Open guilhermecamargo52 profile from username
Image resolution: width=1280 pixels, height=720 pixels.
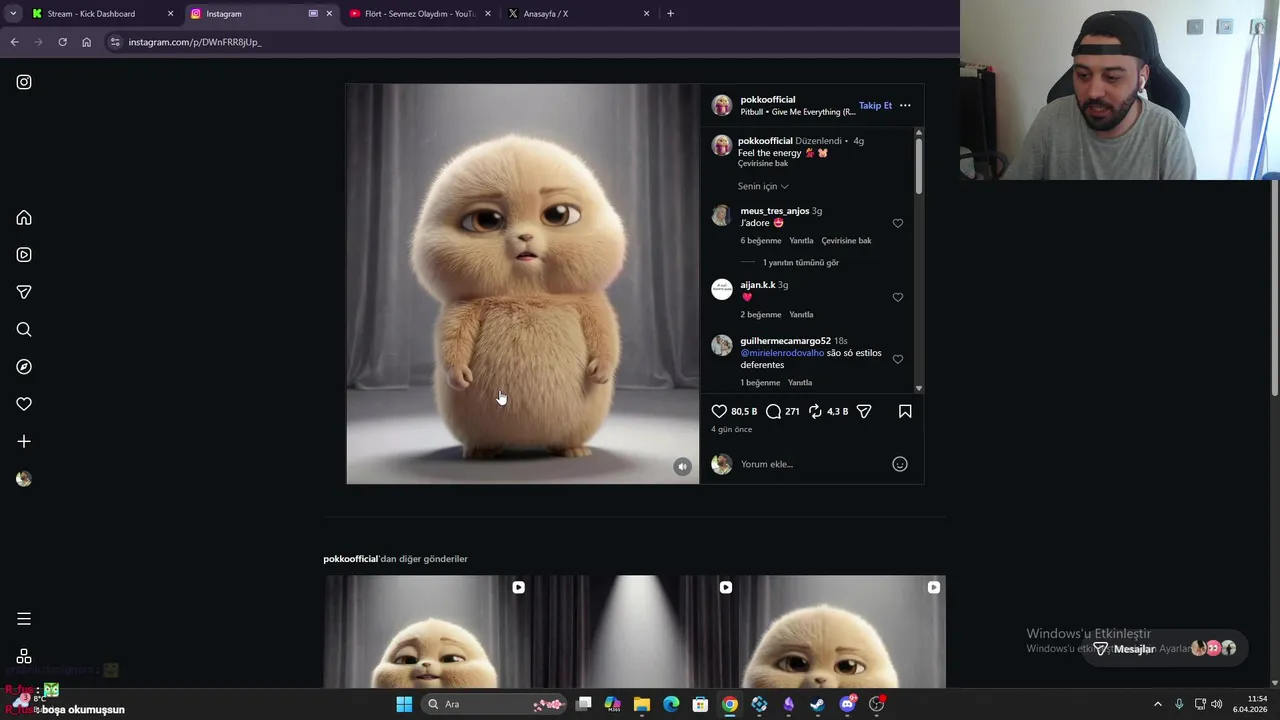[x=786, y=341]
